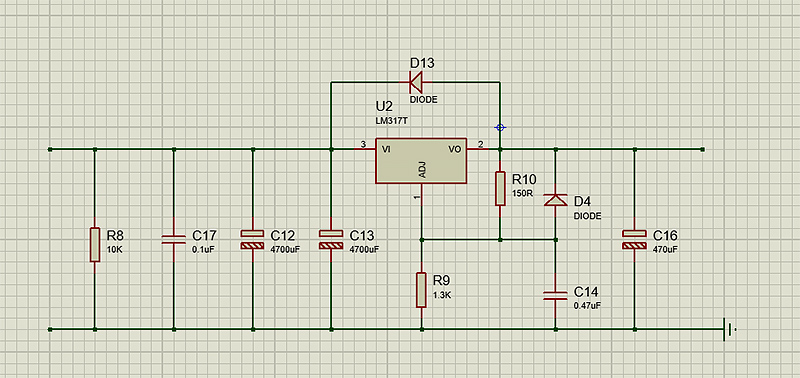Select the D4 diode symbol
This screenshot has height=378, width=800.
coord(556,200)
